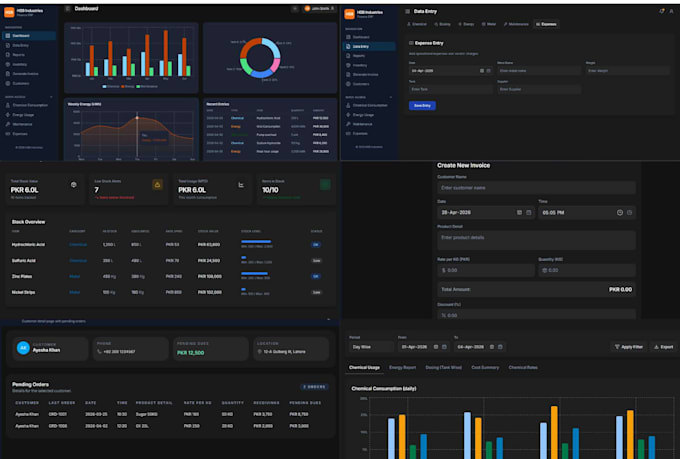Click the Total Usage card chart icon

[x=241, y=185]
